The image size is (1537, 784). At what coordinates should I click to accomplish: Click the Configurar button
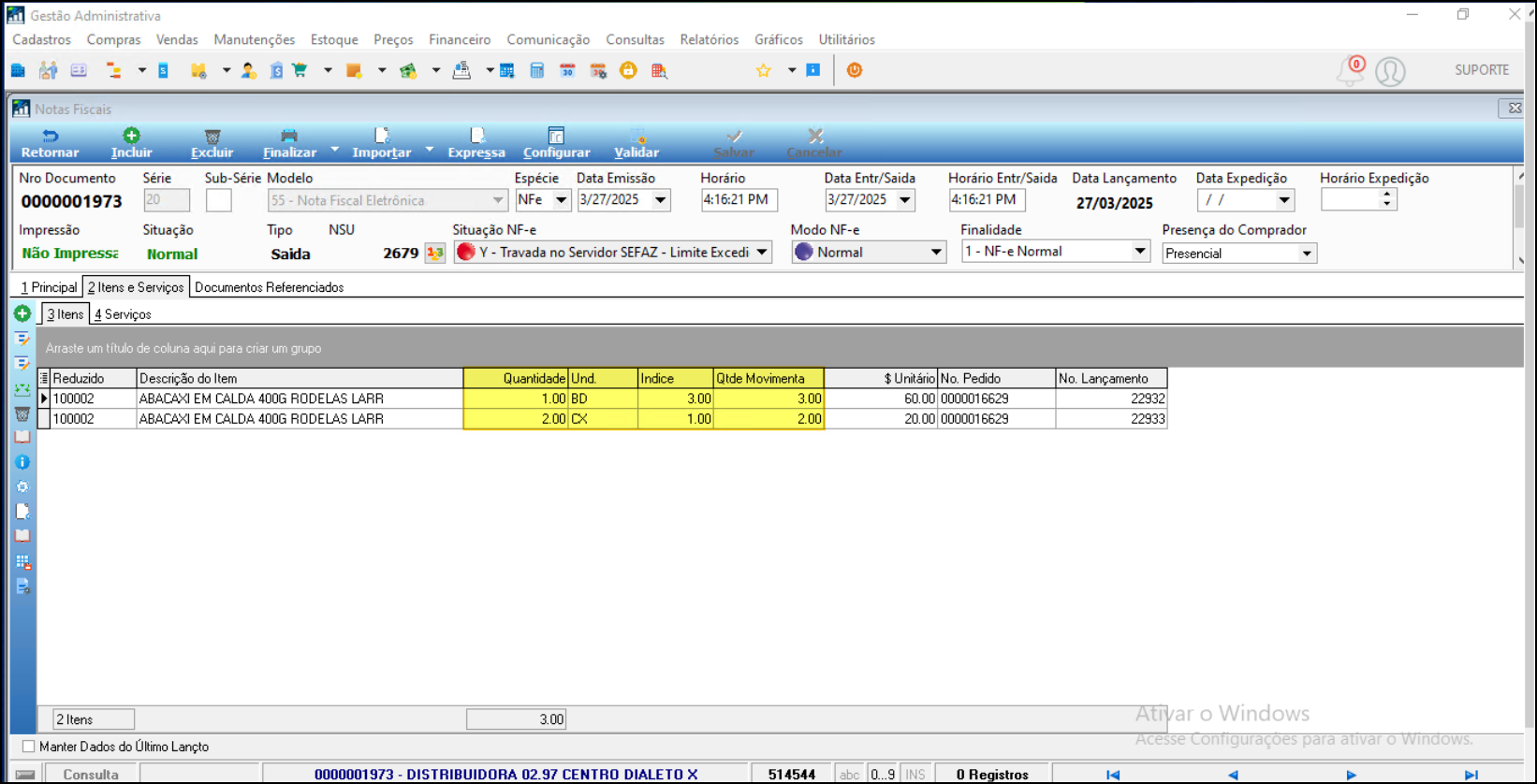556,143
